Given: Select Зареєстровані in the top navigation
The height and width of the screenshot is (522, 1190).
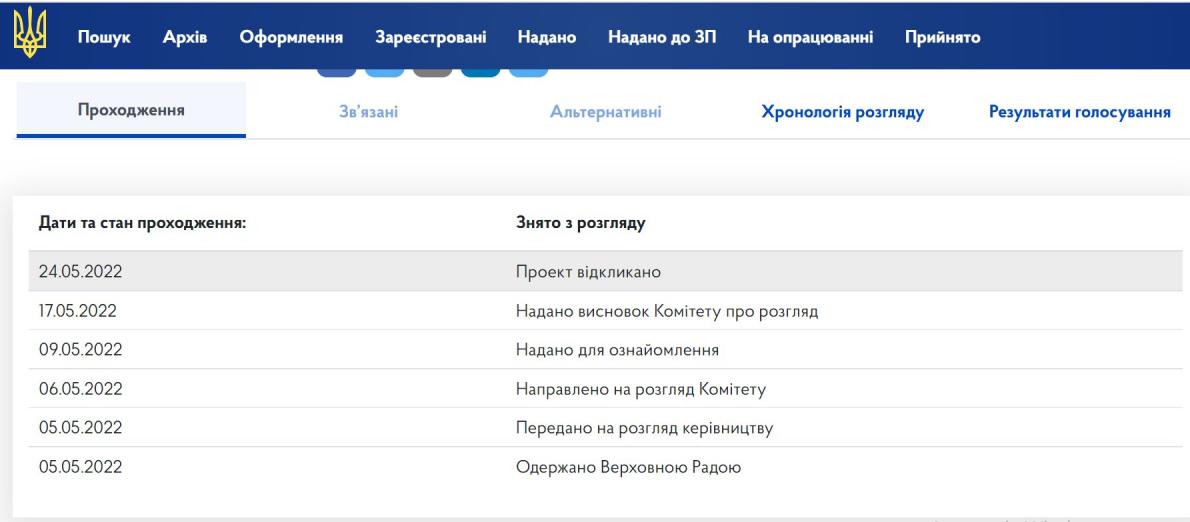Looking at the screenshot, I should coord(430,38).
